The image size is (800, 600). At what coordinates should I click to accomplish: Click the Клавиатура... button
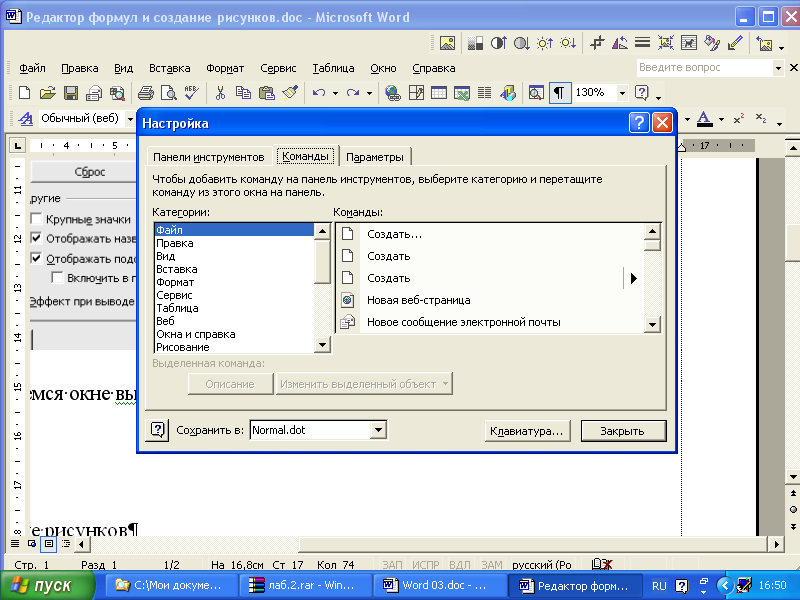point(527,431)
